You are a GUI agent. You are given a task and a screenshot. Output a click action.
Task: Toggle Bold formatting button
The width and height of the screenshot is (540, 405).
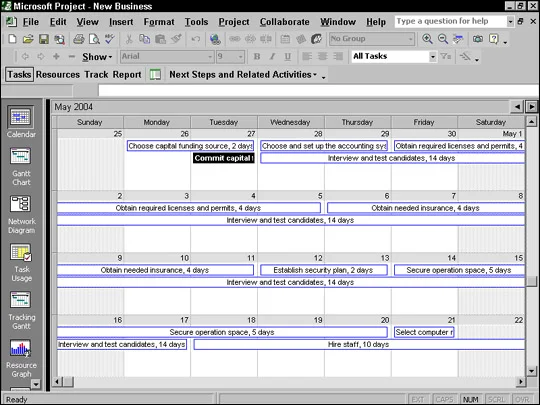[257, 56]
